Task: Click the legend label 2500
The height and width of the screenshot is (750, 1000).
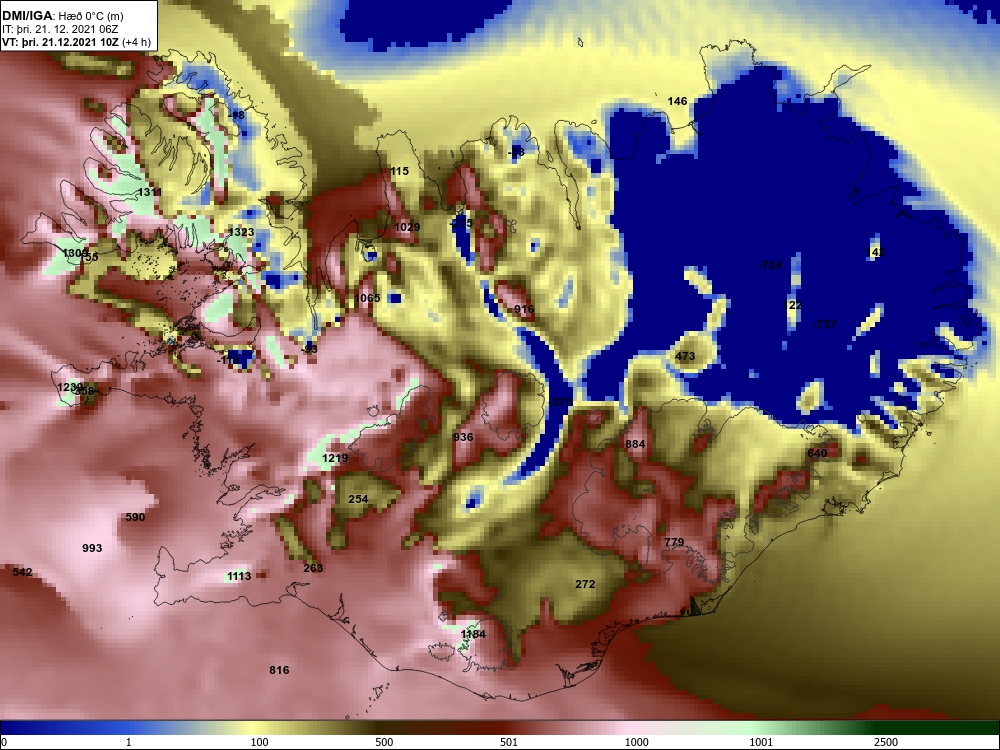Action: 886,742
